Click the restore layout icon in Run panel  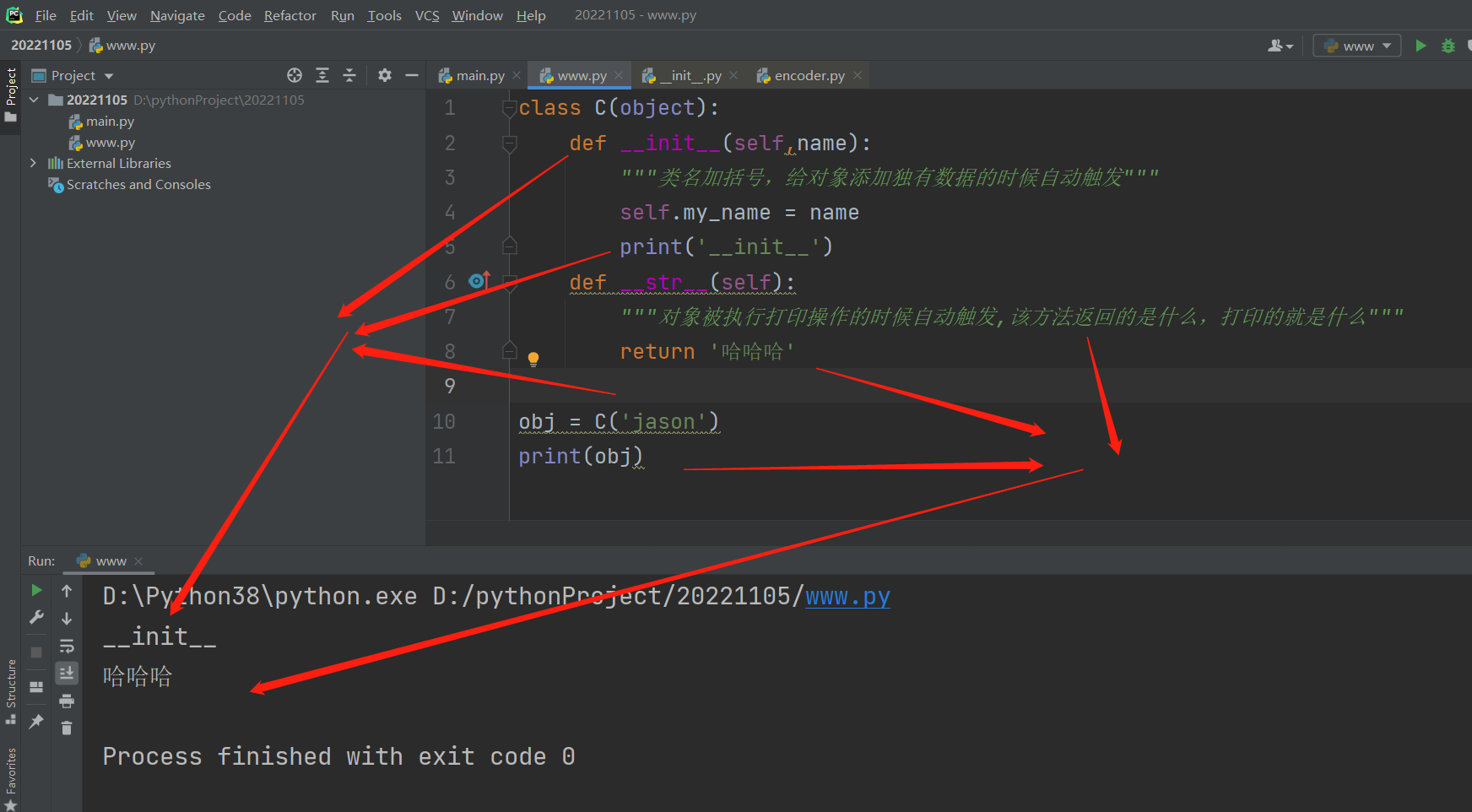coord(36,687)
